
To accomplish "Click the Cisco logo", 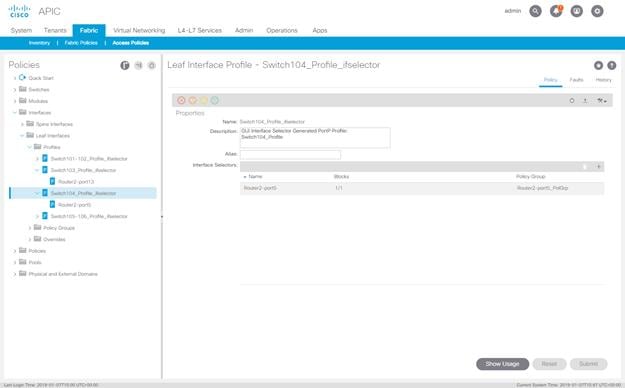I will tap(19, 11).
